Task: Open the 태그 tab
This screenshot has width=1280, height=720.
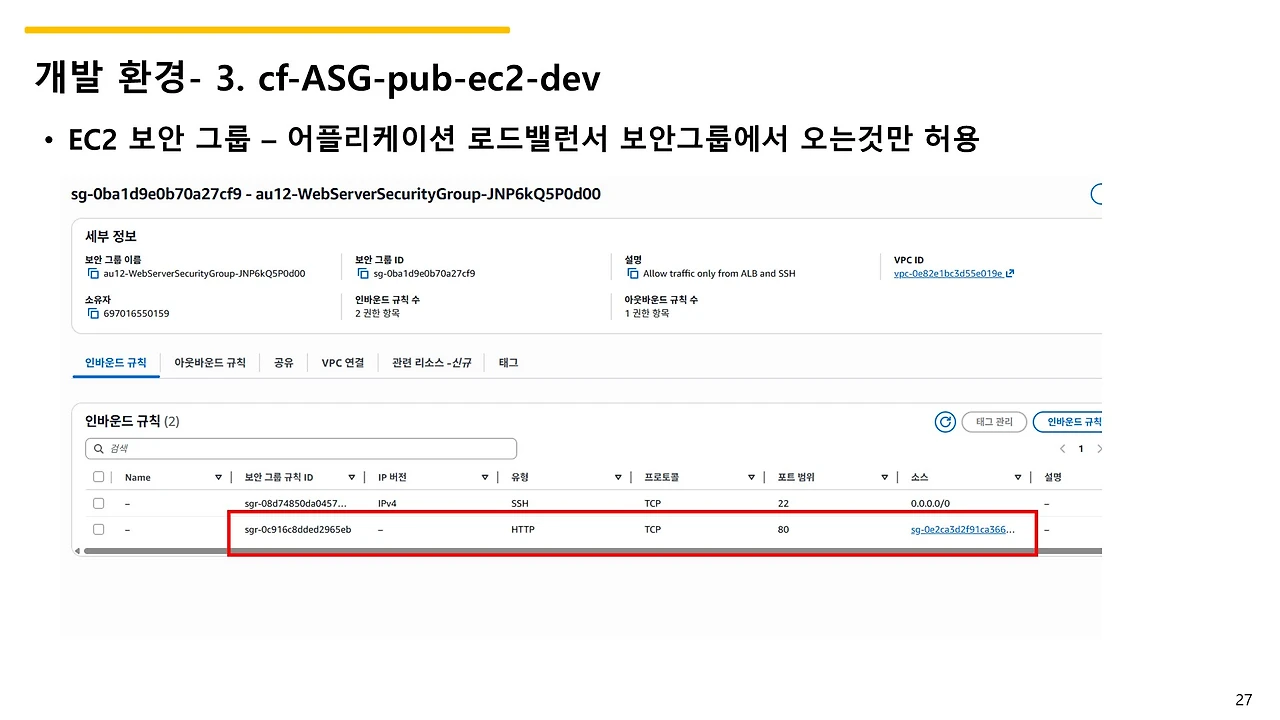Action: click(507, 363)
